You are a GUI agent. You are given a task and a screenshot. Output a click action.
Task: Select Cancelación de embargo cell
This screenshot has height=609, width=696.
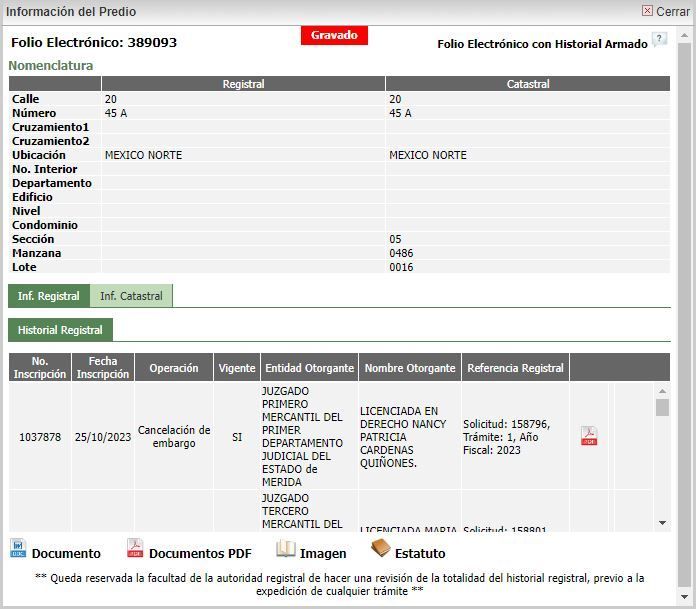(174, 437)
